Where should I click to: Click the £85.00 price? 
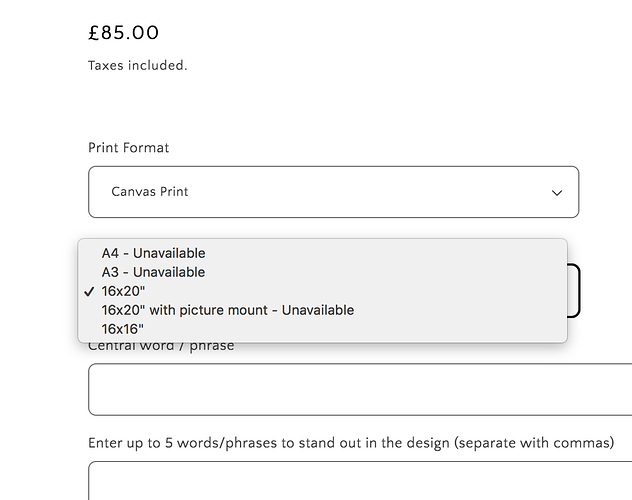(x=124, y=33)
